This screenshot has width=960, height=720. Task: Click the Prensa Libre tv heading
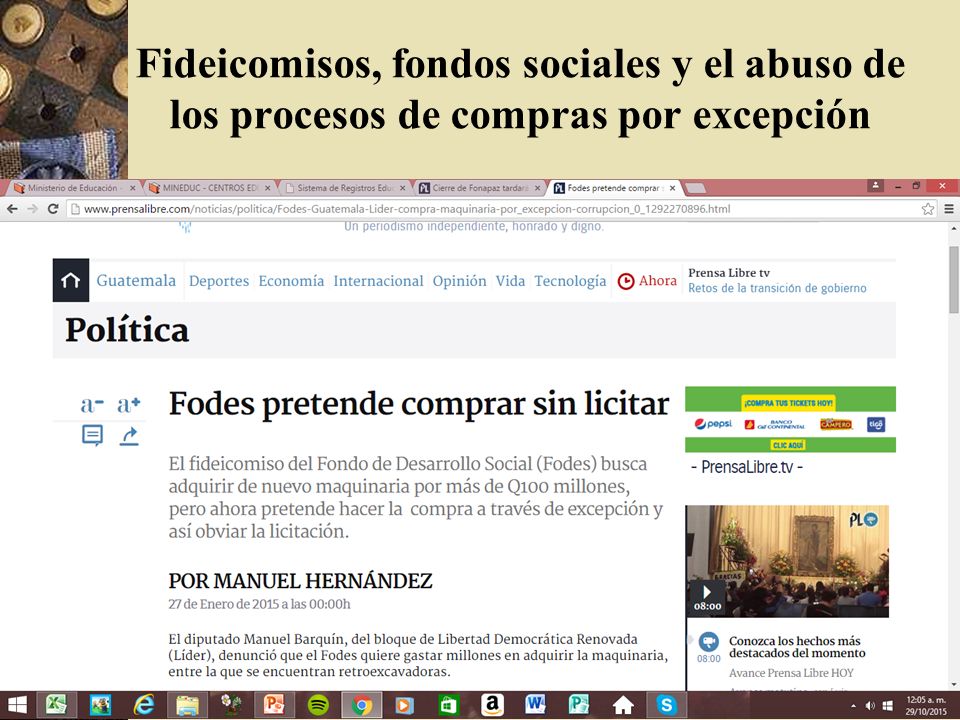[x=729, y=273]
